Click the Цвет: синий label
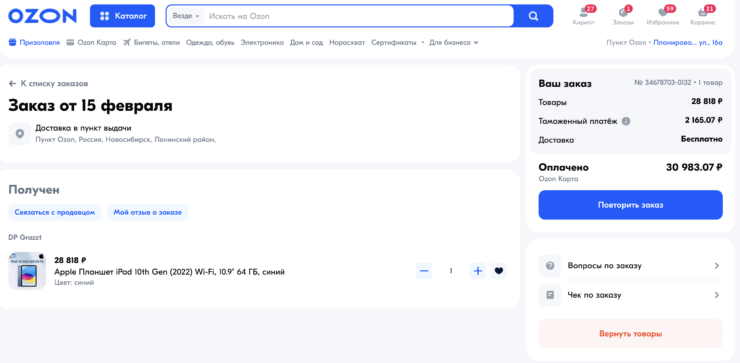This screenshot has height=363, width=740. pyautogui.click(x=74, y=282)
